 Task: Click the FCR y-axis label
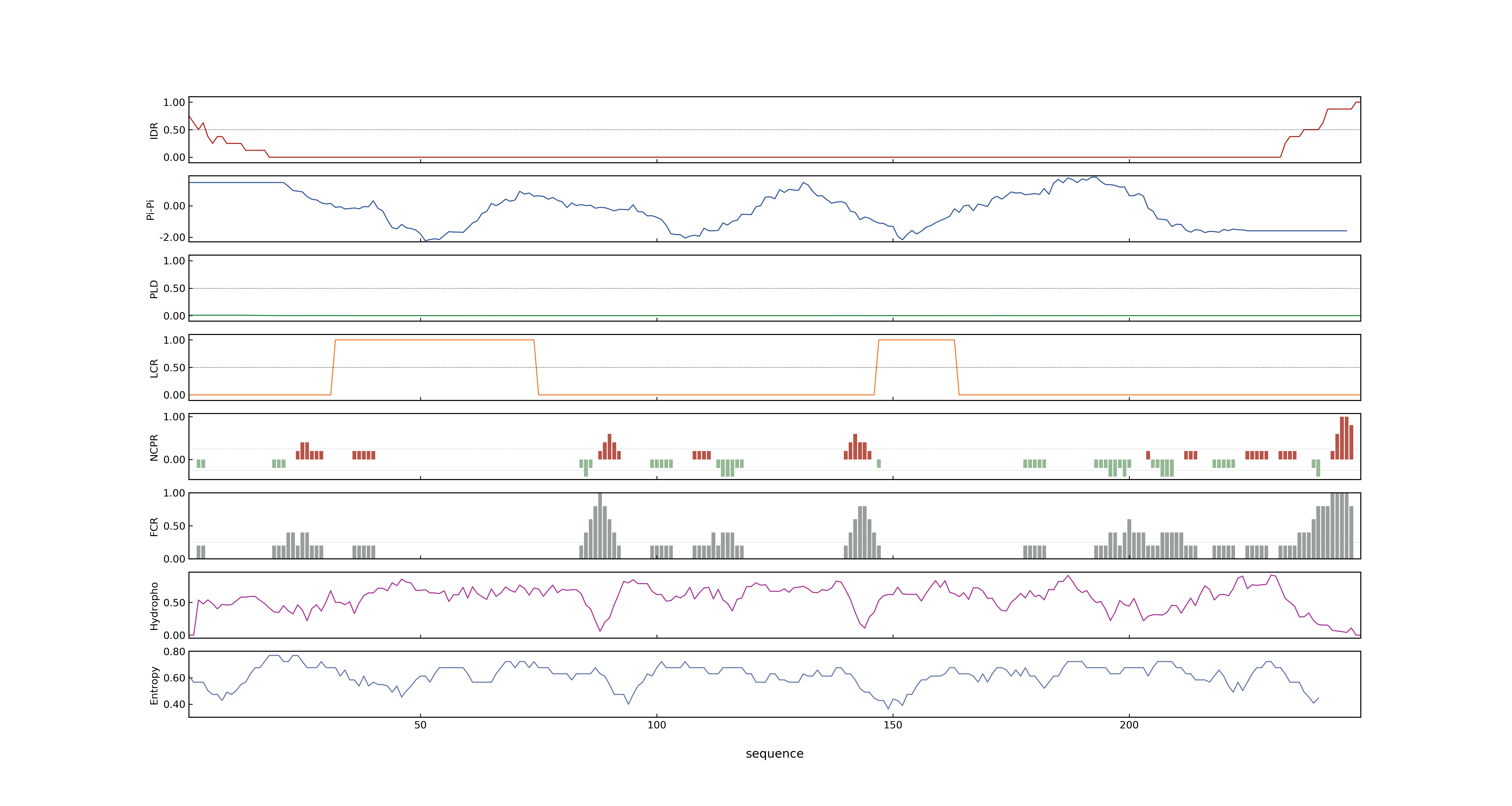click(154, 526)
